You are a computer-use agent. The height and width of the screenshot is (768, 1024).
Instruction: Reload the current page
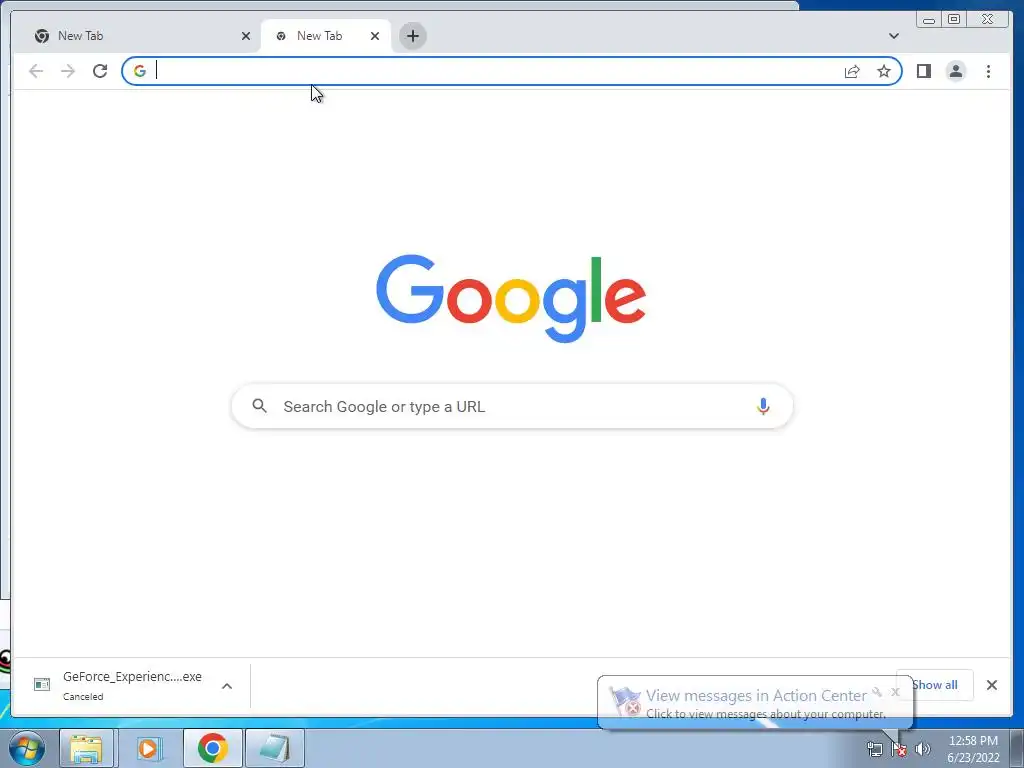click(x=100, y=71)
